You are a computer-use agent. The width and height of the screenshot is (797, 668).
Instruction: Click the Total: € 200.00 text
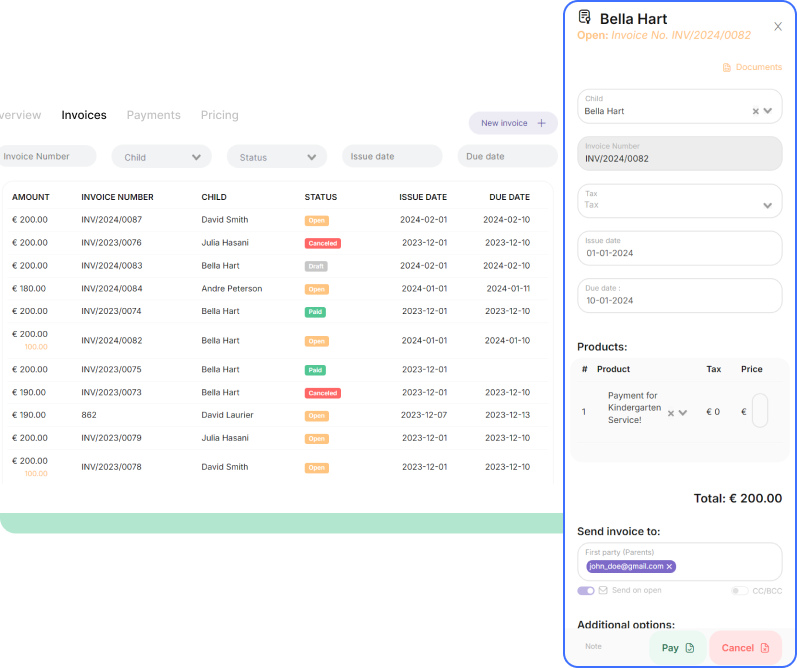[738, 498]
